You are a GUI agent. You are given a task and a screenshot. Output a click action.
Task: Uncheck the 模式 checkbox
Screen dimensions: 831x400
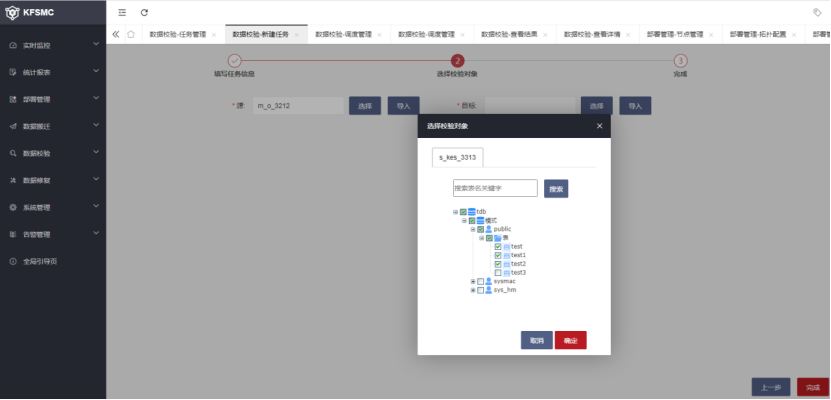tap(472, 220)
